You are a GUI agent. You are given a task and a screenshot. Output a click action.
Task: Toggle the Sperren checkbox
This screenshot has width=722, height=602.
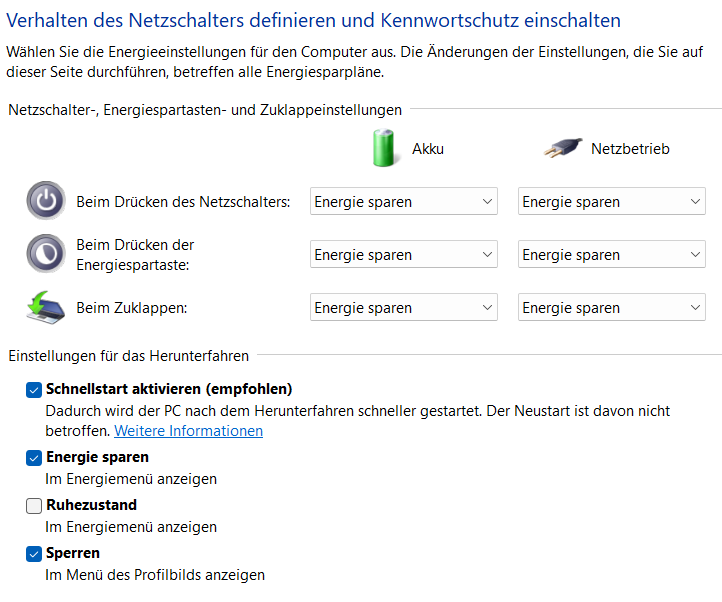34,553
